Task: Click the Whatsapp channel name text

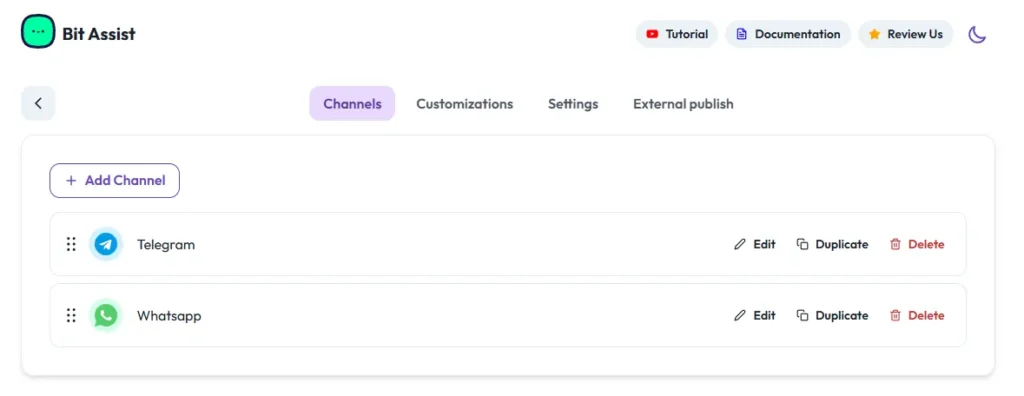Action: 169,316
